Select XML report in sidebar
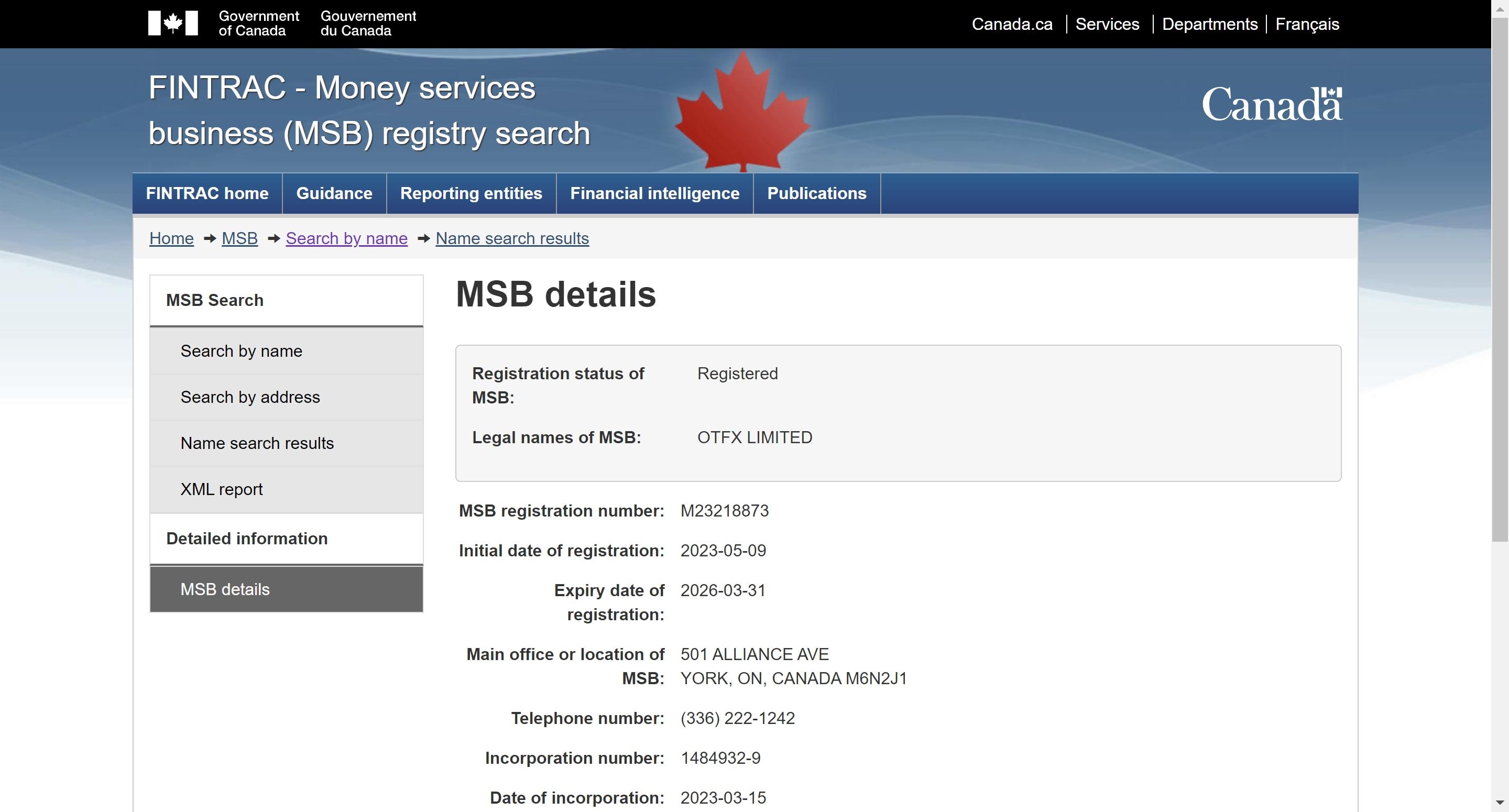The image size is (1509, 812). pyautogui.click(x=287, y=489)
